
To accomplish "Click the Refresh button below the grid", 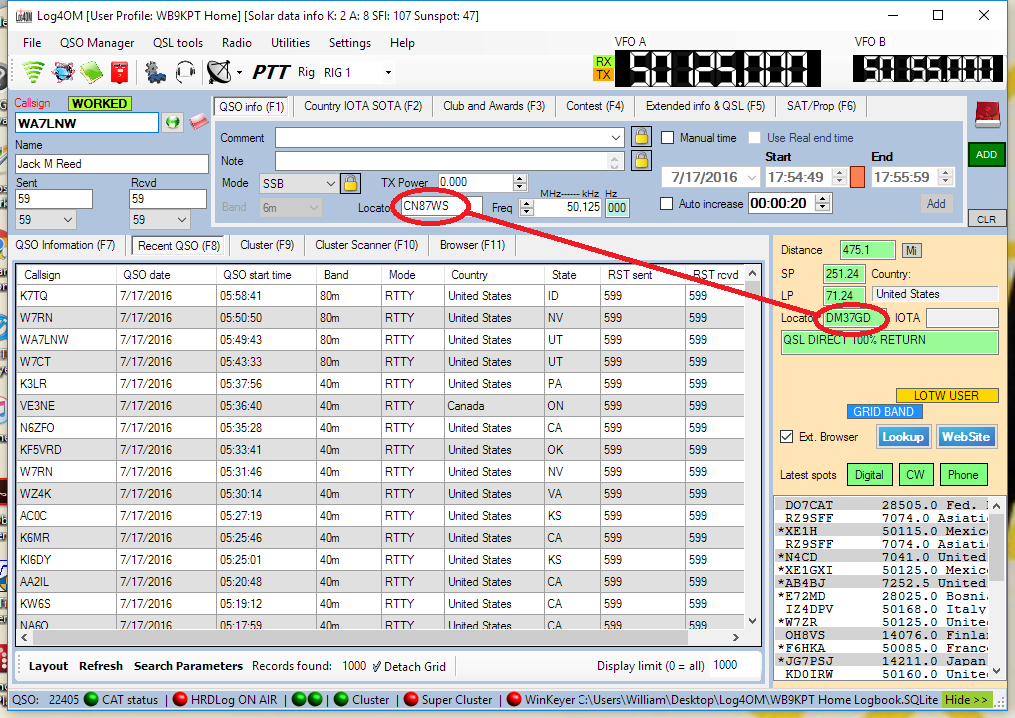I will coord(101,666).
